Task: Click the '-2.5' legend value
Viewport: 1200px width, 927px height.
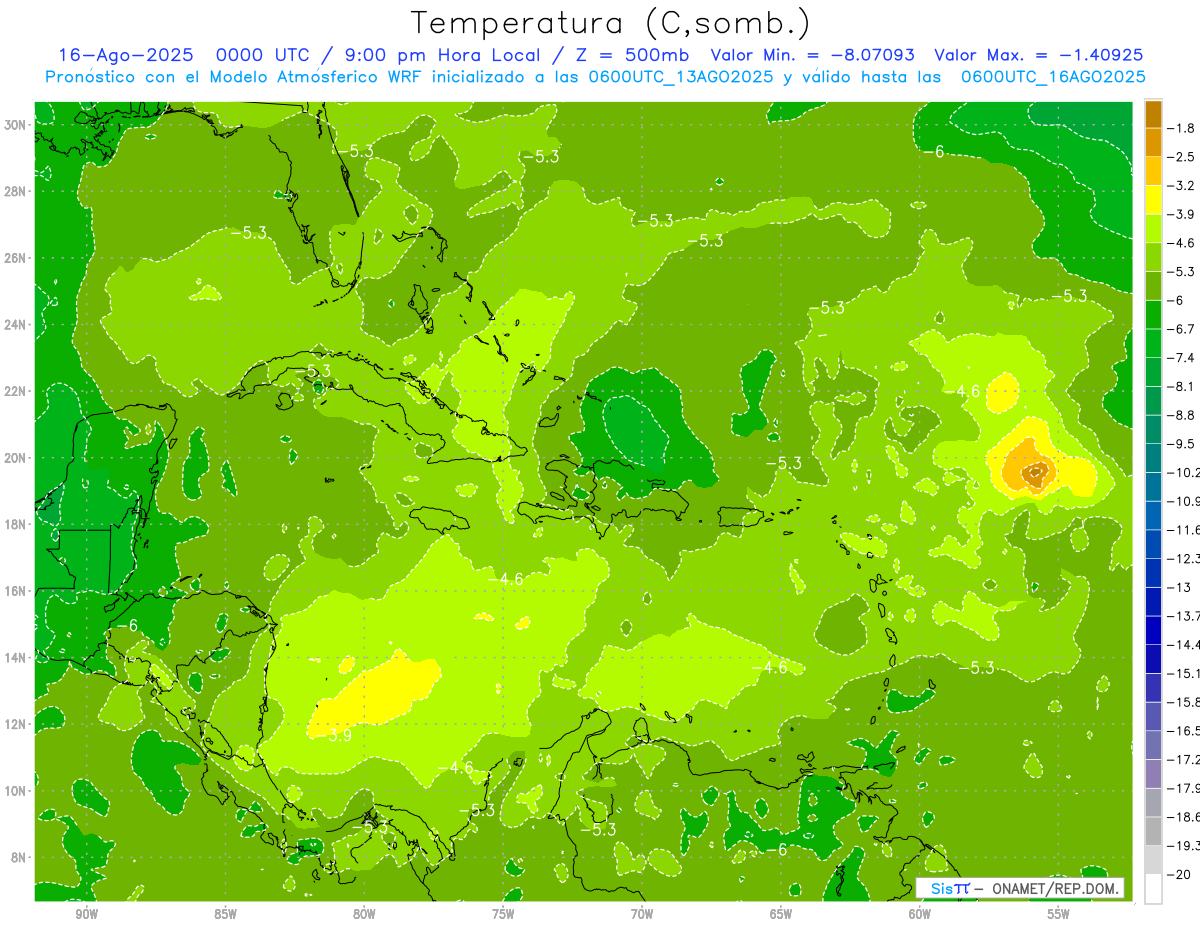Action: coord(1181,157)
